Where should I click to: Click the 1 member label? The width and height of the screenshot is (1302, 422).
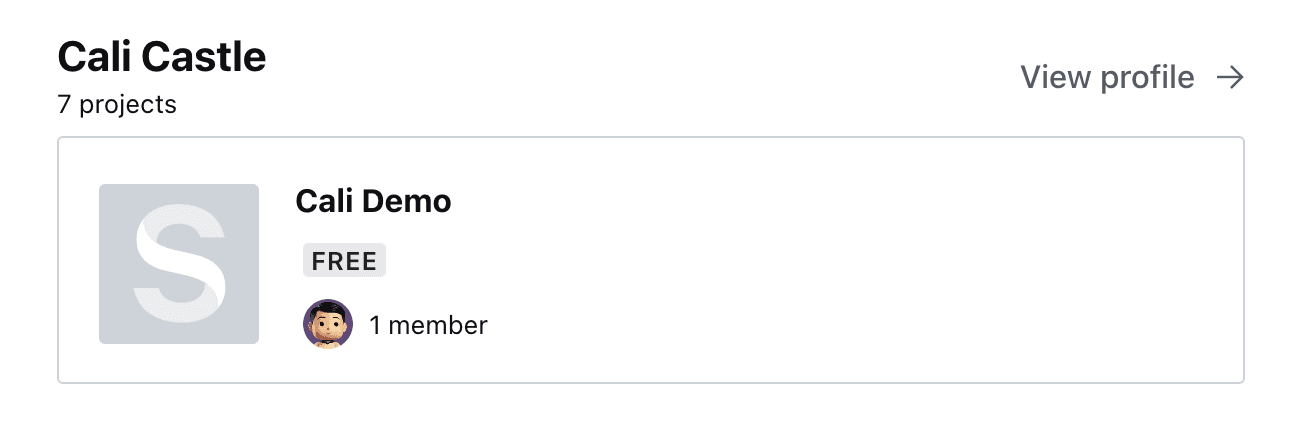point(428,325)
